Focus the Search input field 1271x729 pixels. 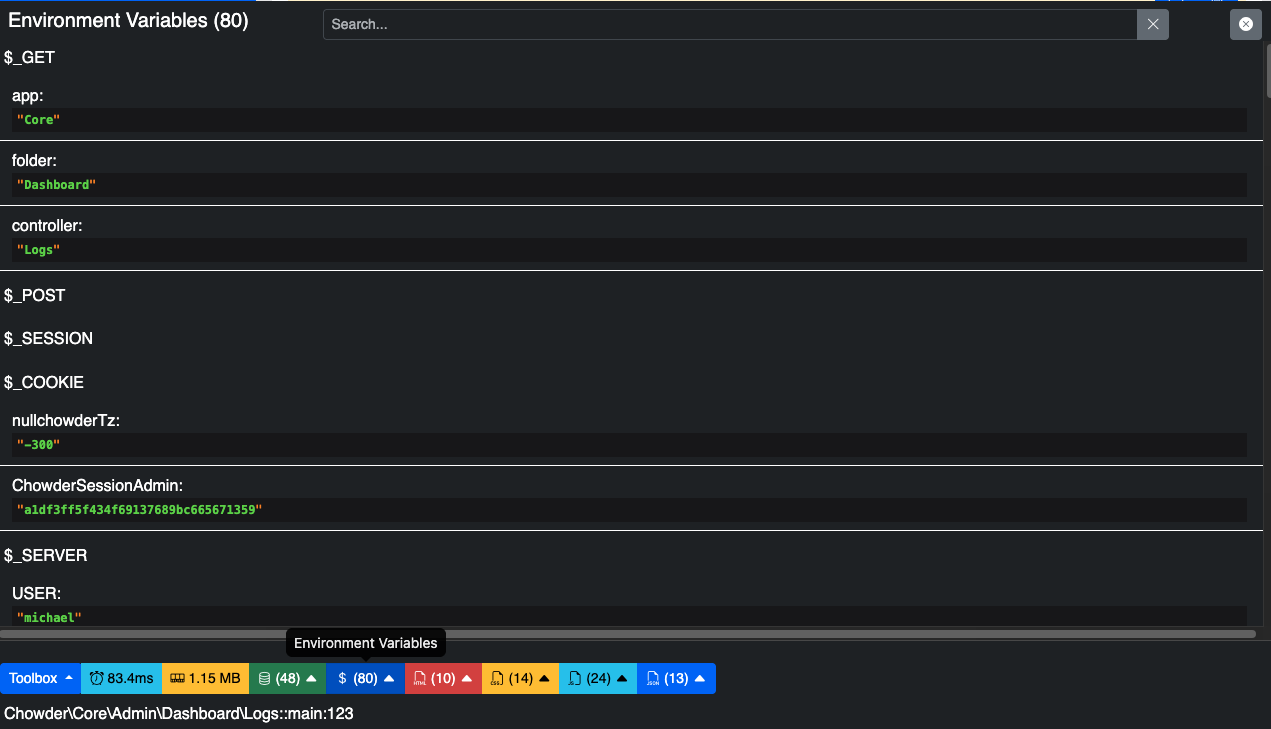(x=730, y=24)
